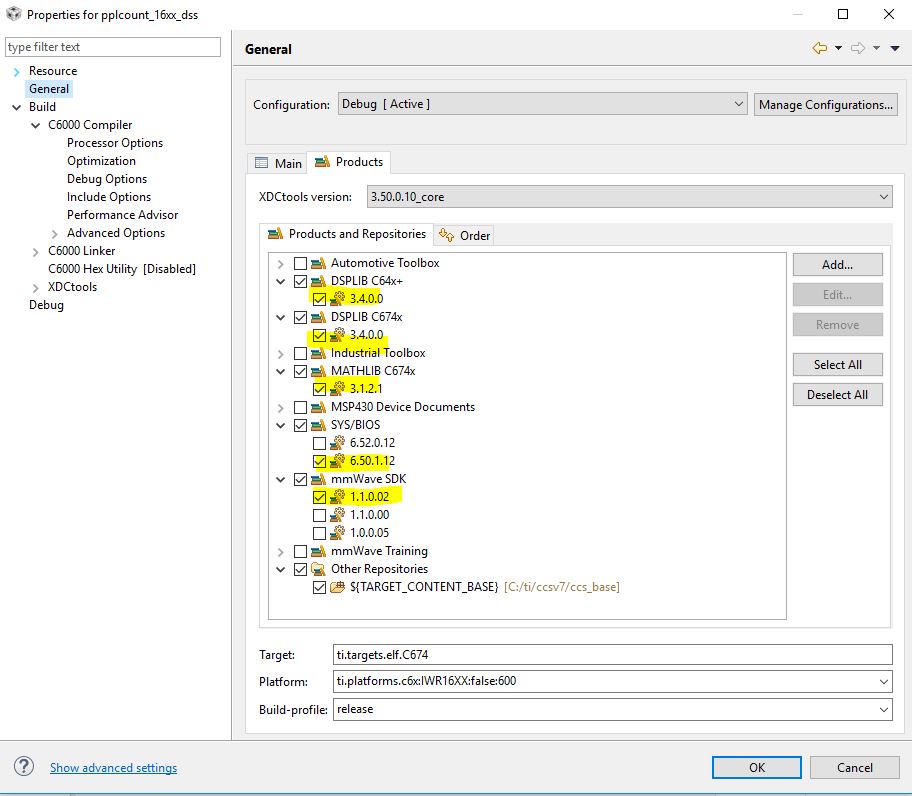The width and height of the screenshot is (912, 796).
Task: Toggle the MSP430 Device Documents checkbox
Action: 300,408
